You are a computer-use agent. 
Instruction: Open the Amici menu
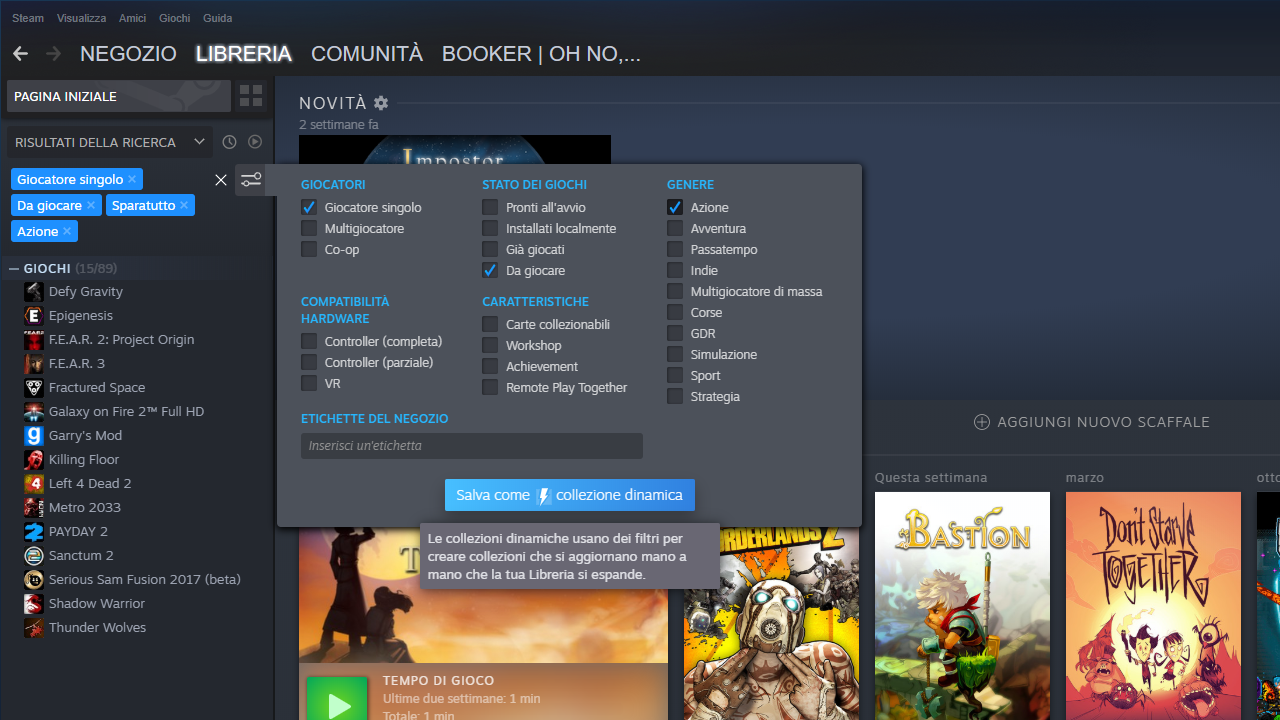coord(132,18)
